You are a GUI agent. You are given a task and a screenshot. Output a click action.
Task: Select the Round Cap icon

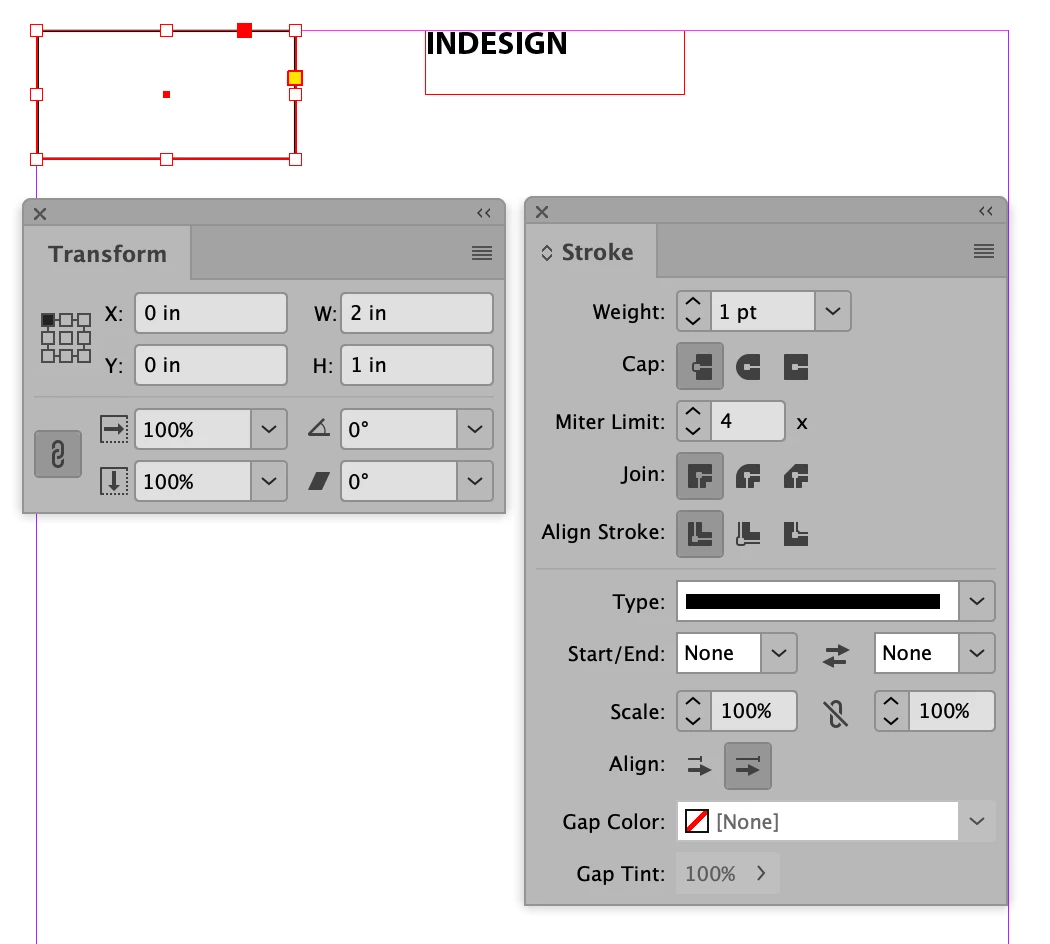(748, 366)
